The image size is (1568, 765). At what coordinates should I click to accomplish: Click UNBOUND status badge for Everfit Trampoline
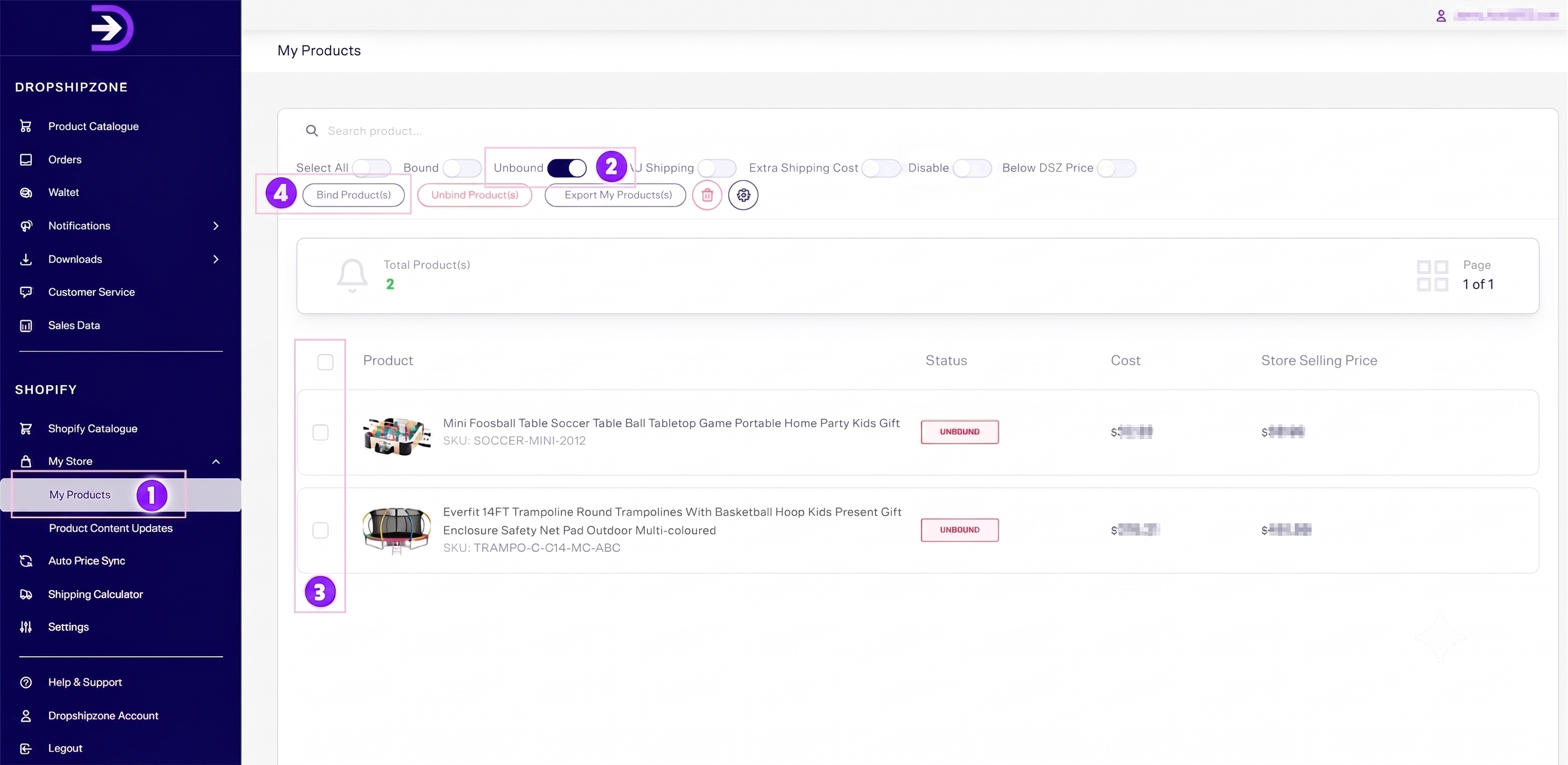pos(959,530)
